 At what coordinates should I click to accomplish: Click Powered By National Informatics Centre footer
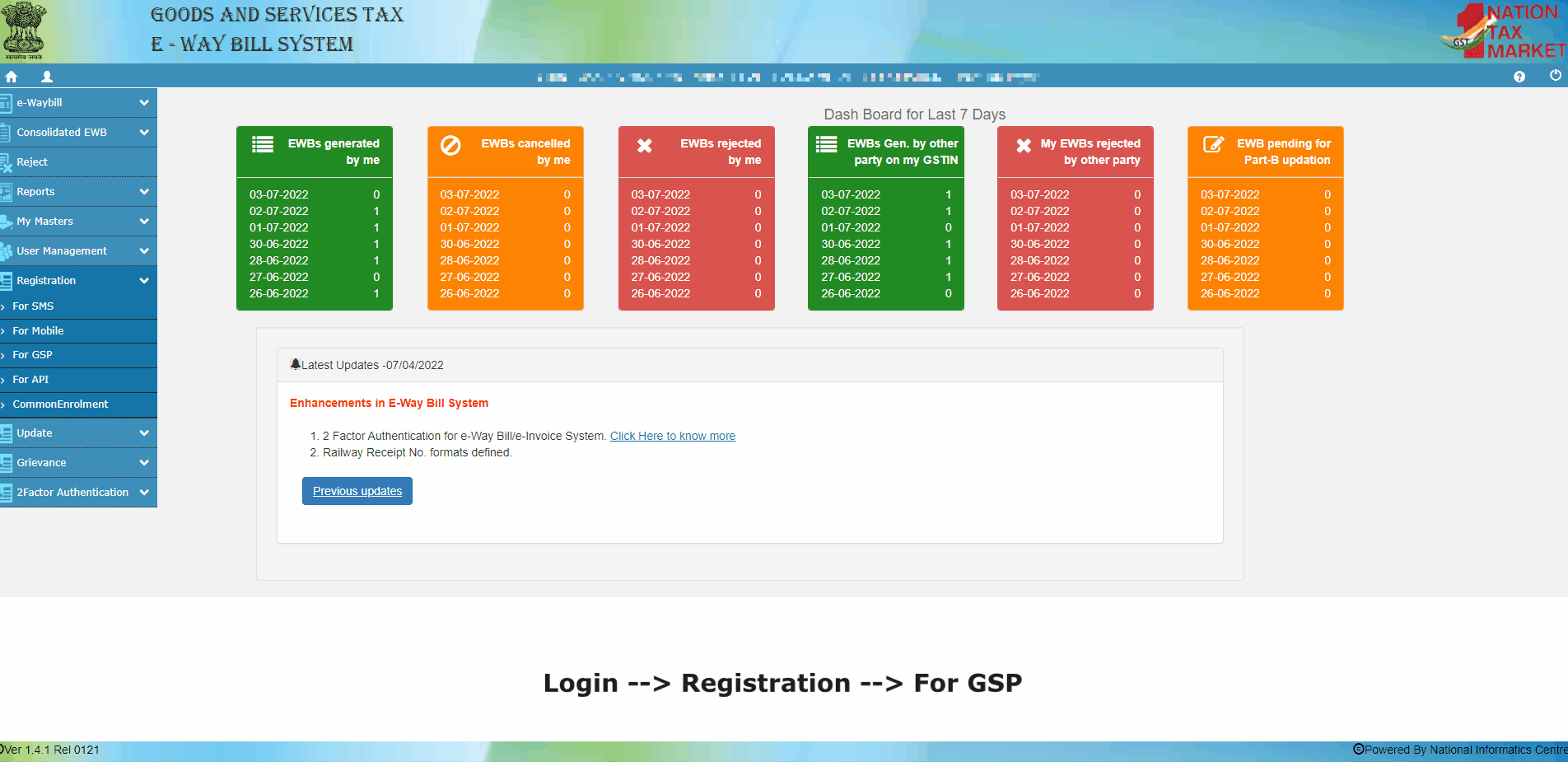(1460, 750)
